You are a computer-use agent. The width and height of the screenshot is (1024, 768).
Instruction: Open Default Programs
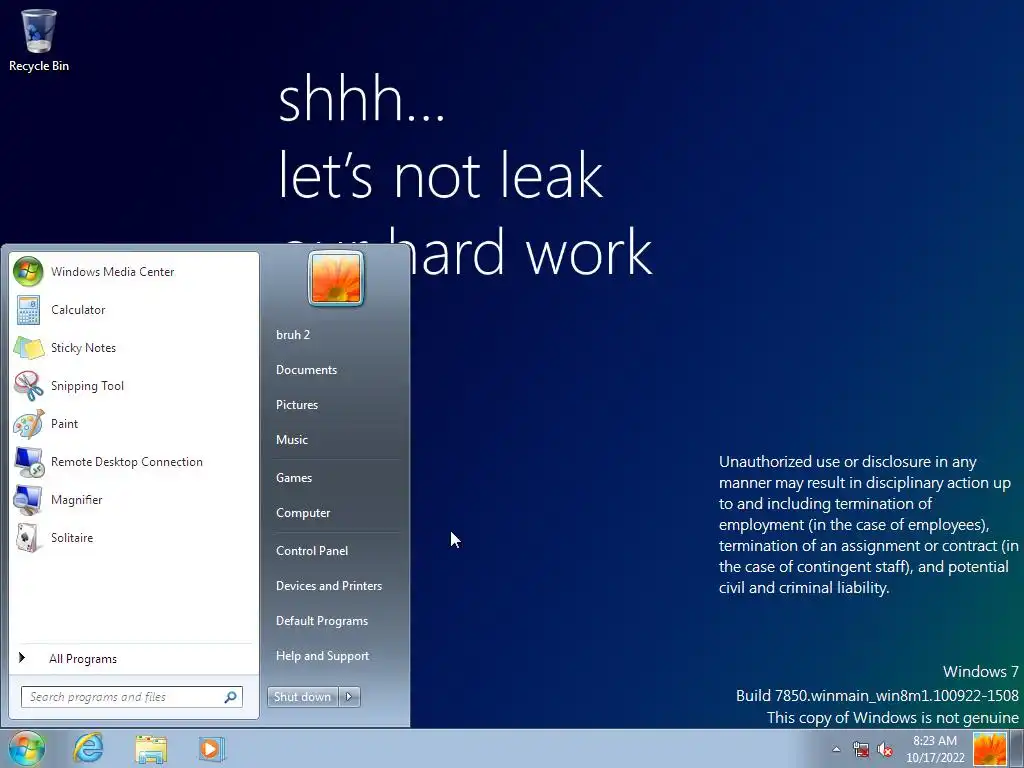tap(322, 621)
